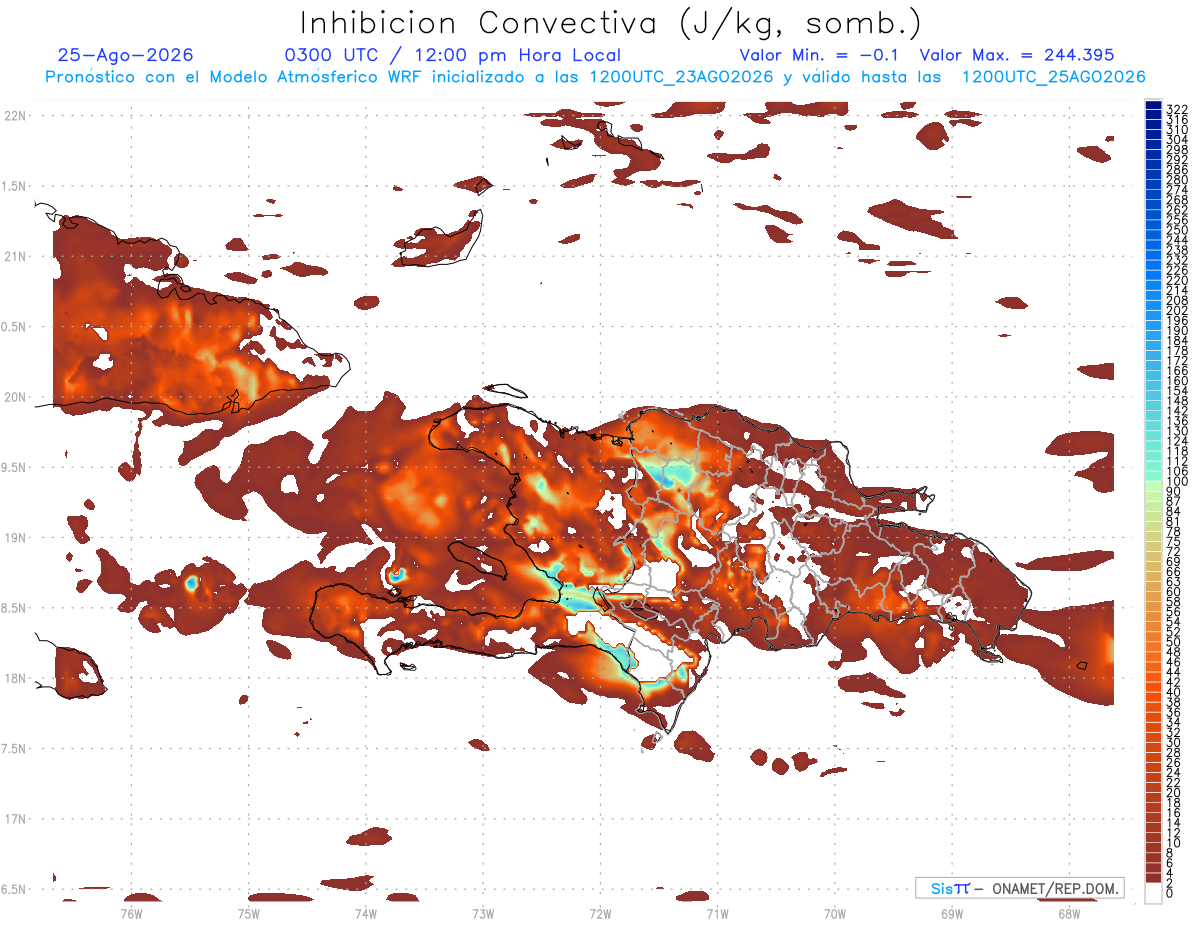Click the 69W longitude label
This screenshot has width=1200, height=927.
(952, 913)
